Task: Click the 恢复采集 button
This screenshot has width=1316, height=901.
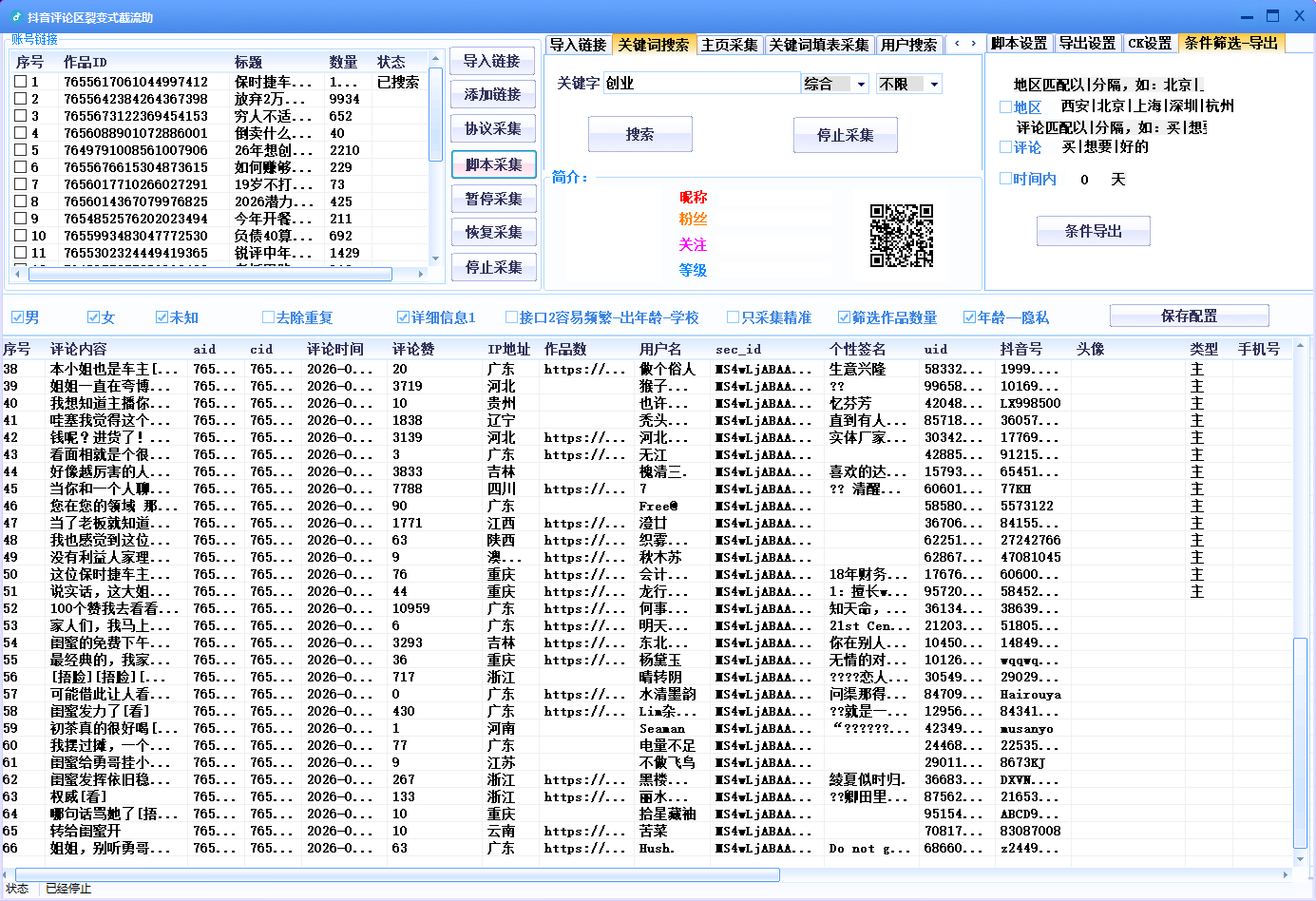Action: (493, 233)
